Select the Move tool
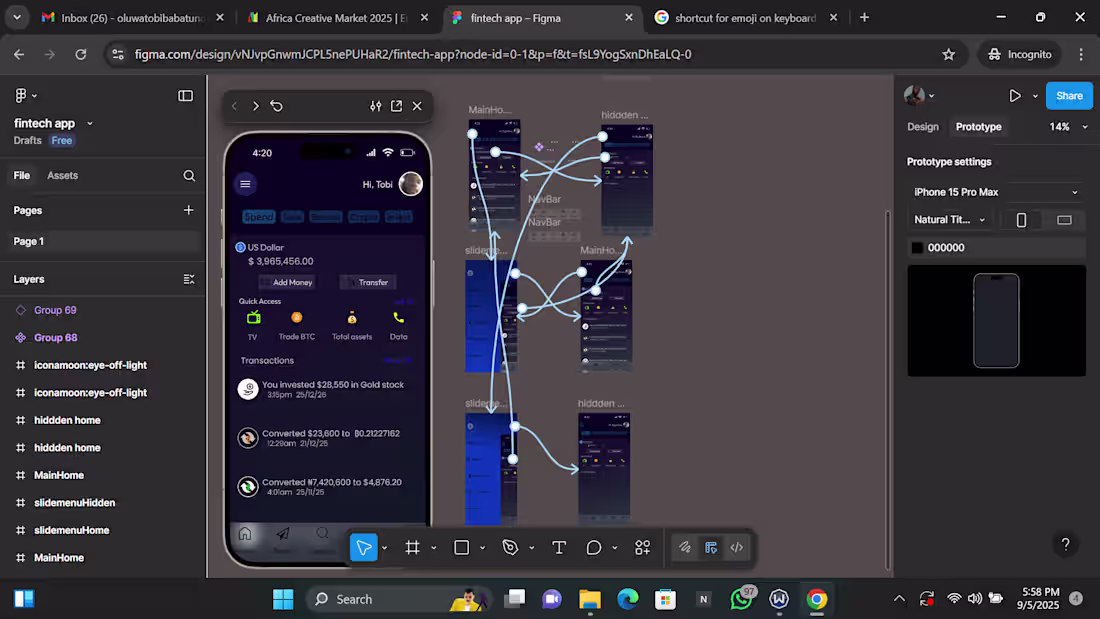The width and height of the screenshot is (1100, 619). click(x=363, y=547)
